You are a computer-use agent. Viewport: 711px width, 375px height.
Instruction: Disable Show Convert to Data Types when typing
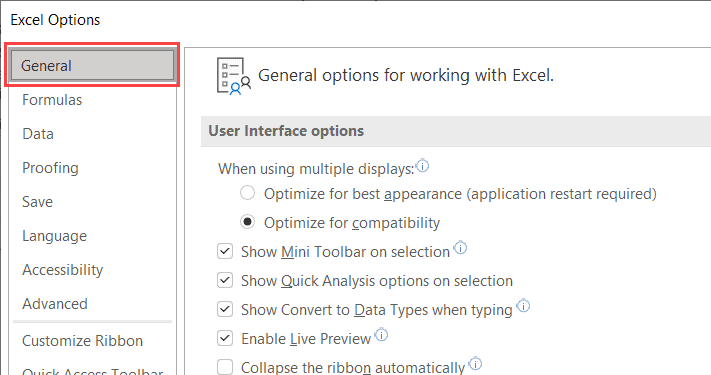(225, 309)
